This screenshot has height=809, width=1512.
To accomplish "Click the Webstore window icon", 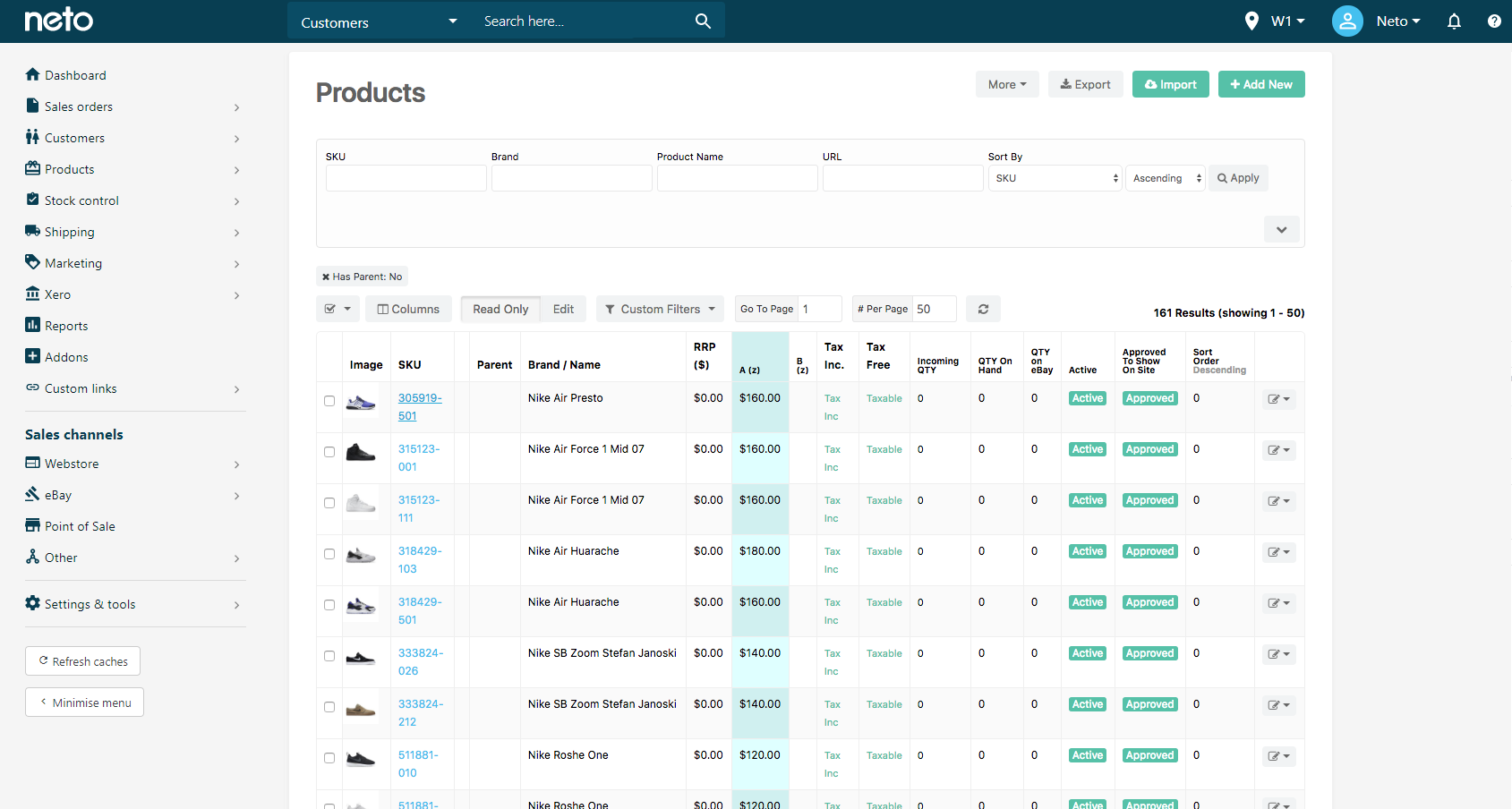I will pos(33,463).
